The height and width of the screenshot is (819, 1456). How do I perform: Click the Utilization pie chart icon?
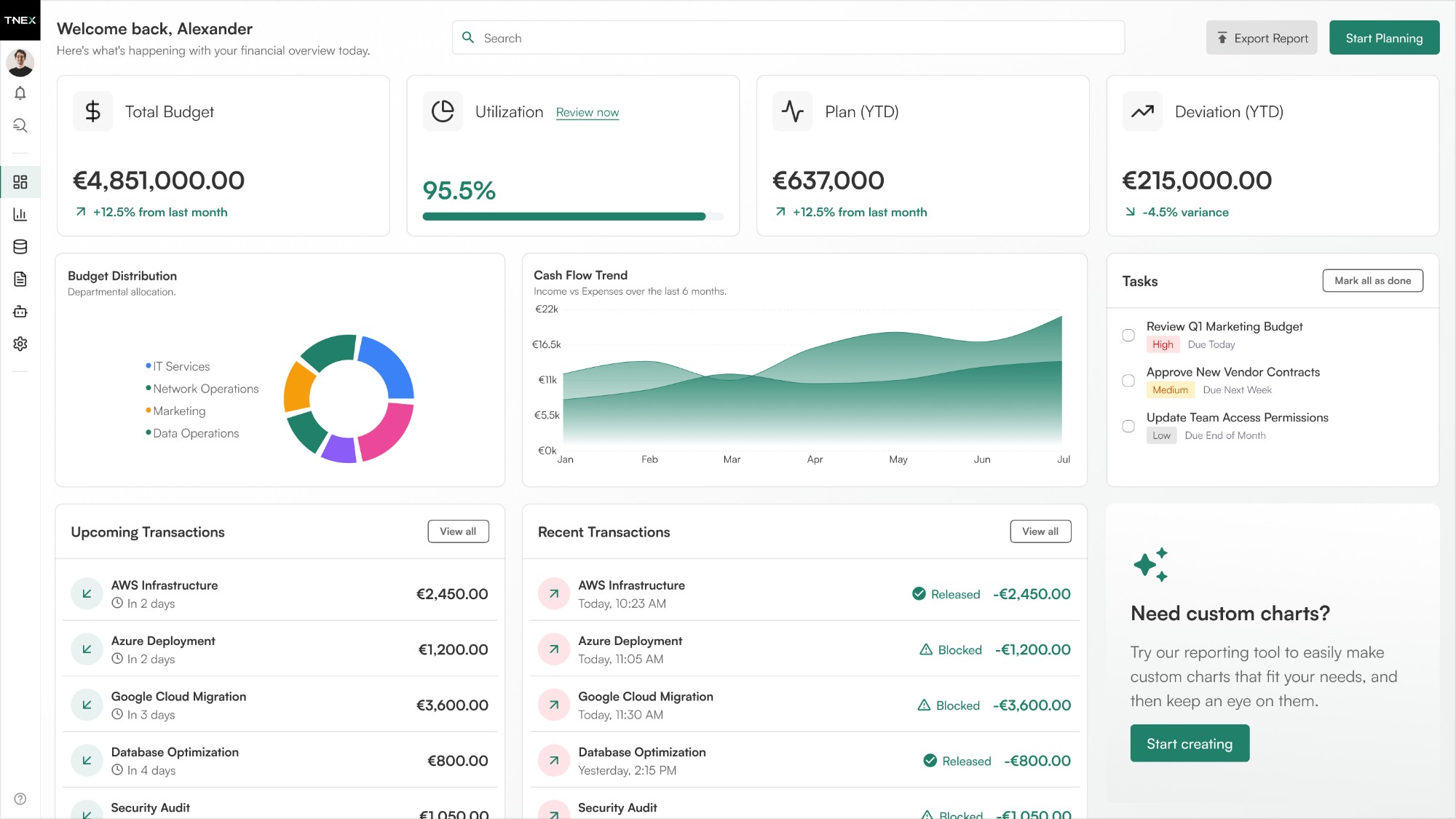coord(443,111)
